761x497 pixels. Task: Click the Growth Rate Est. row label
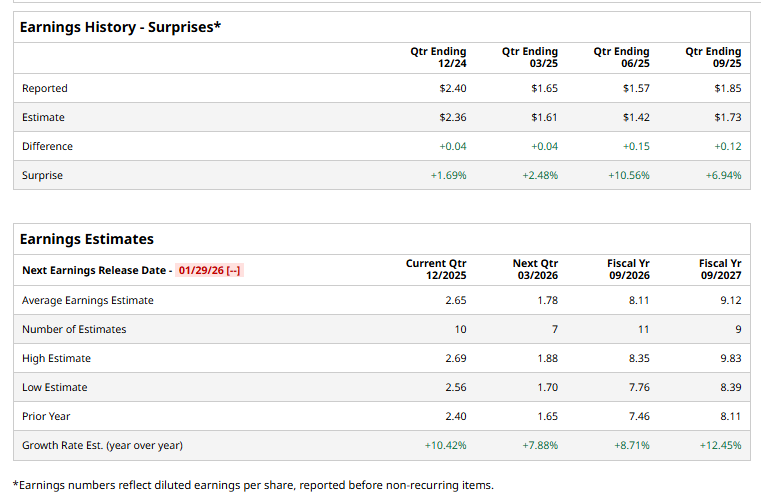click(x=102, y=445)
